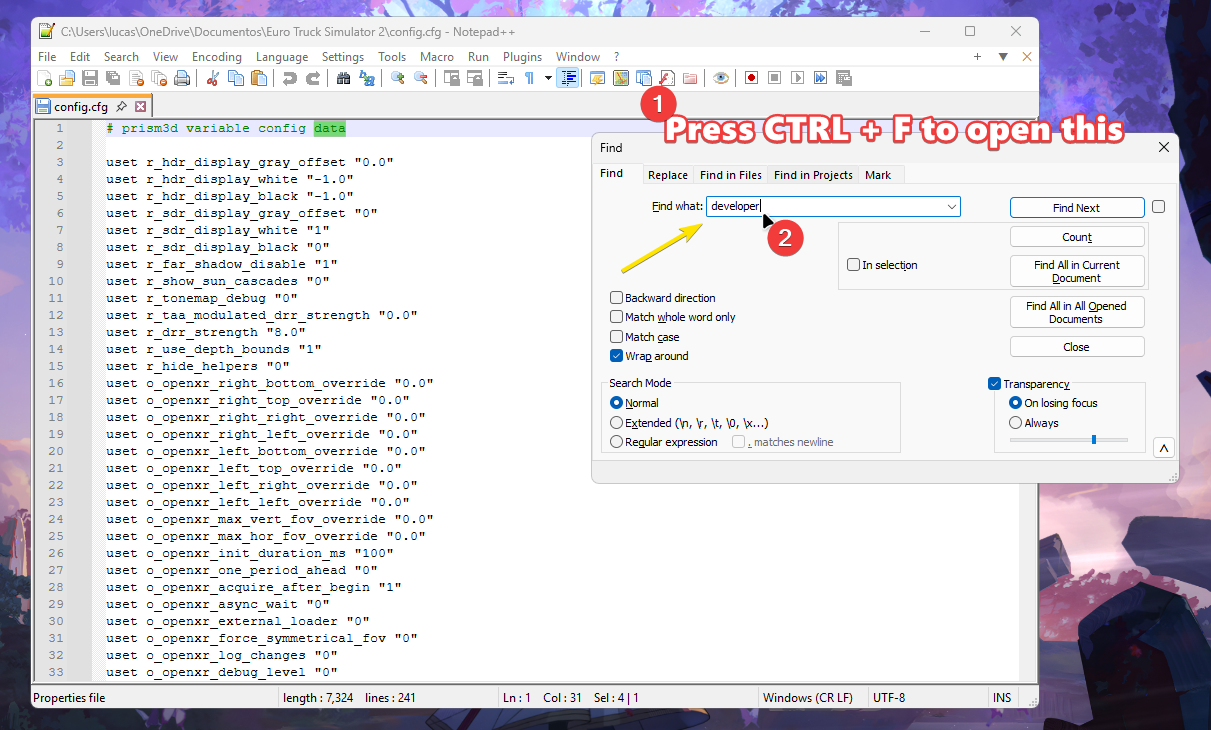Open the File menu
This screenshot has height=730, width=1211.
coord(47,57)
